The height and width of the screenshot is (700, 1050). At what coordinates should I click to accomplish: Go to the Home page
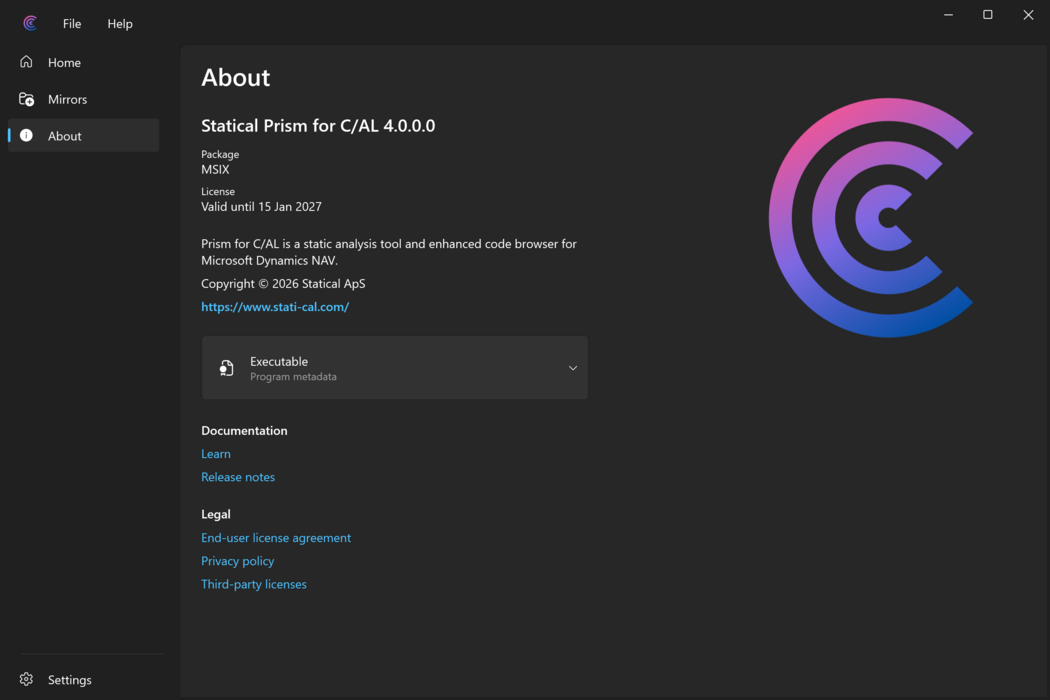84,62
